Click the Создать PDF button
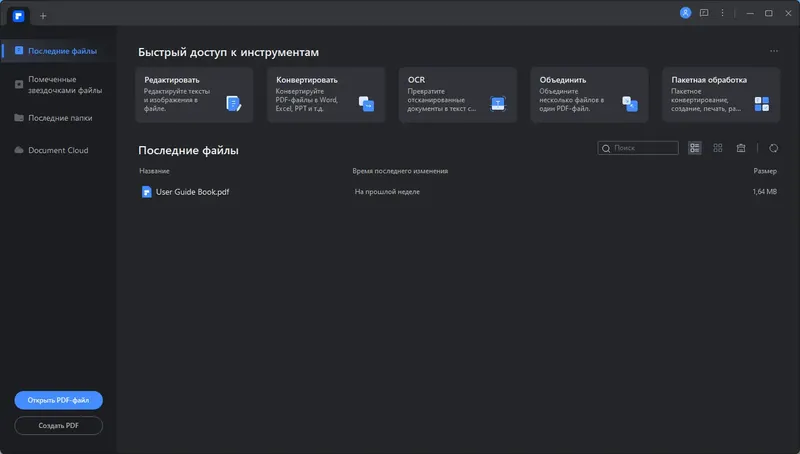800x454 pixels. tap(59, 426)
